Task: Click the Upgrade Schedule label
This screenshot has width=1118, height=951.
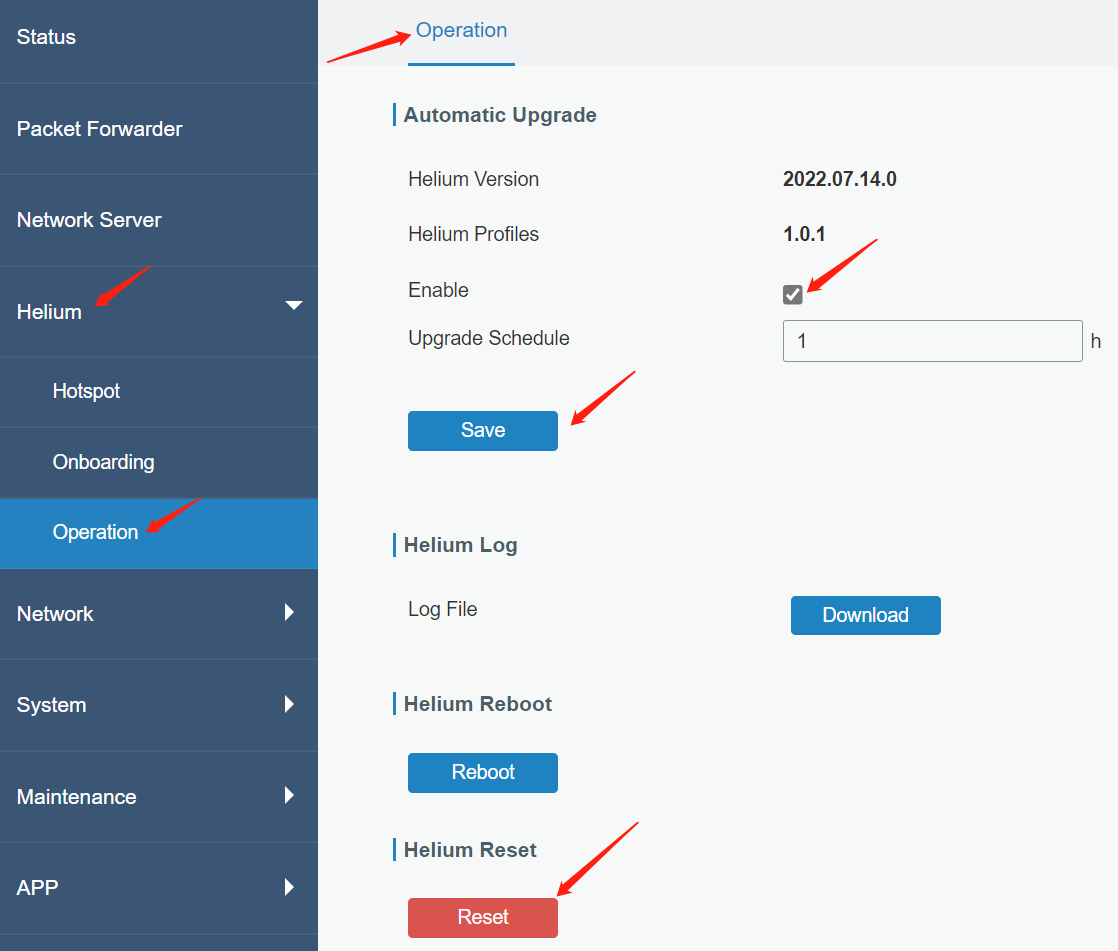Action: coord(488,339)
